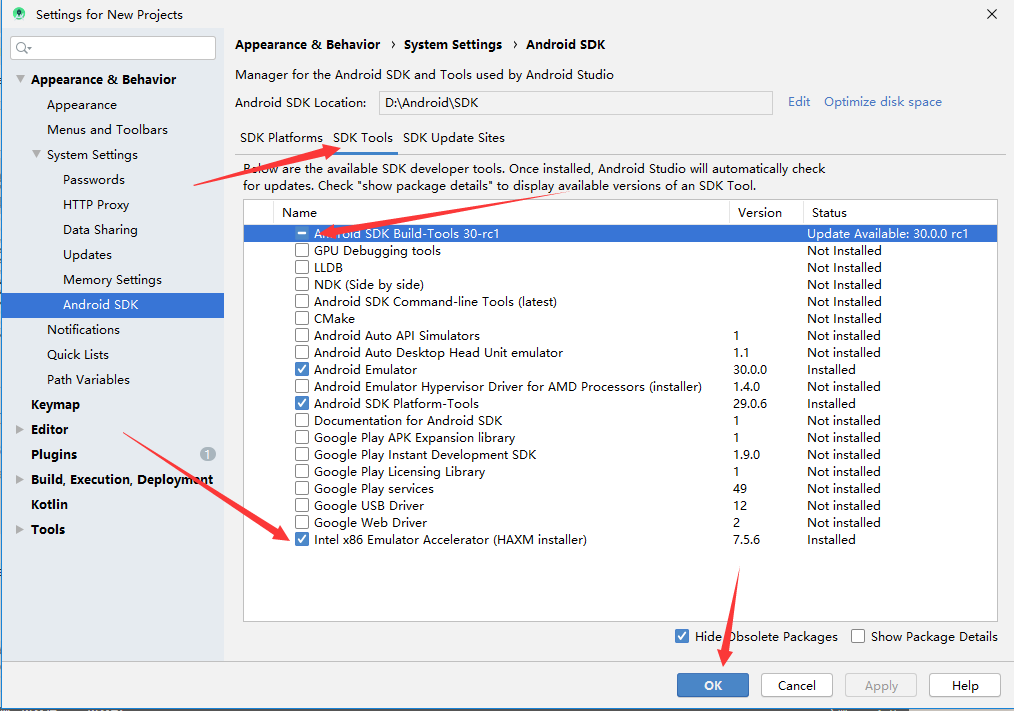Enable Show Package Details checkbox

[858, 636]
